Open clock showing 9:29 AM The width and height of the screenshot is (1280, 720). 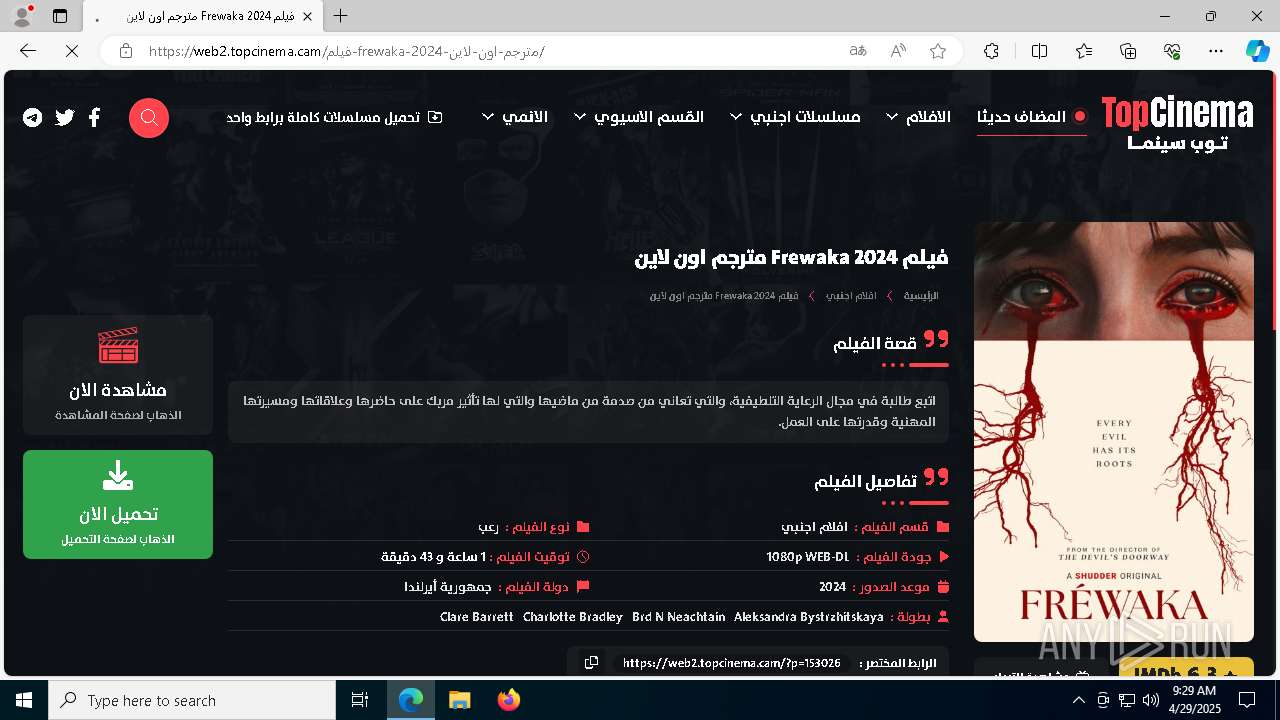[x=1194, y=700]
